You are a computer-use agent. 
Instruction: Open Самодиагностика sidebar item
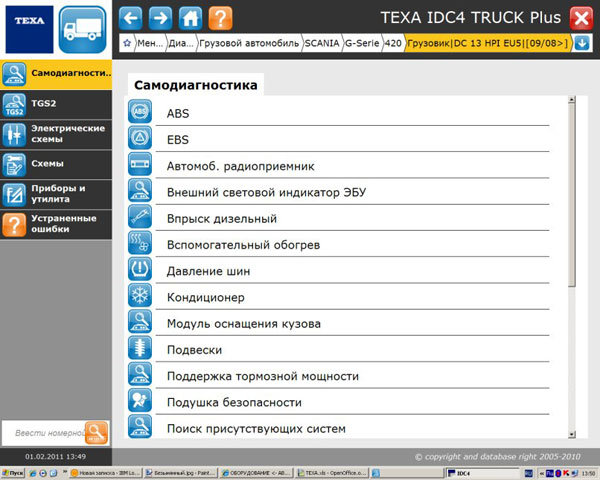click(56, 75)
